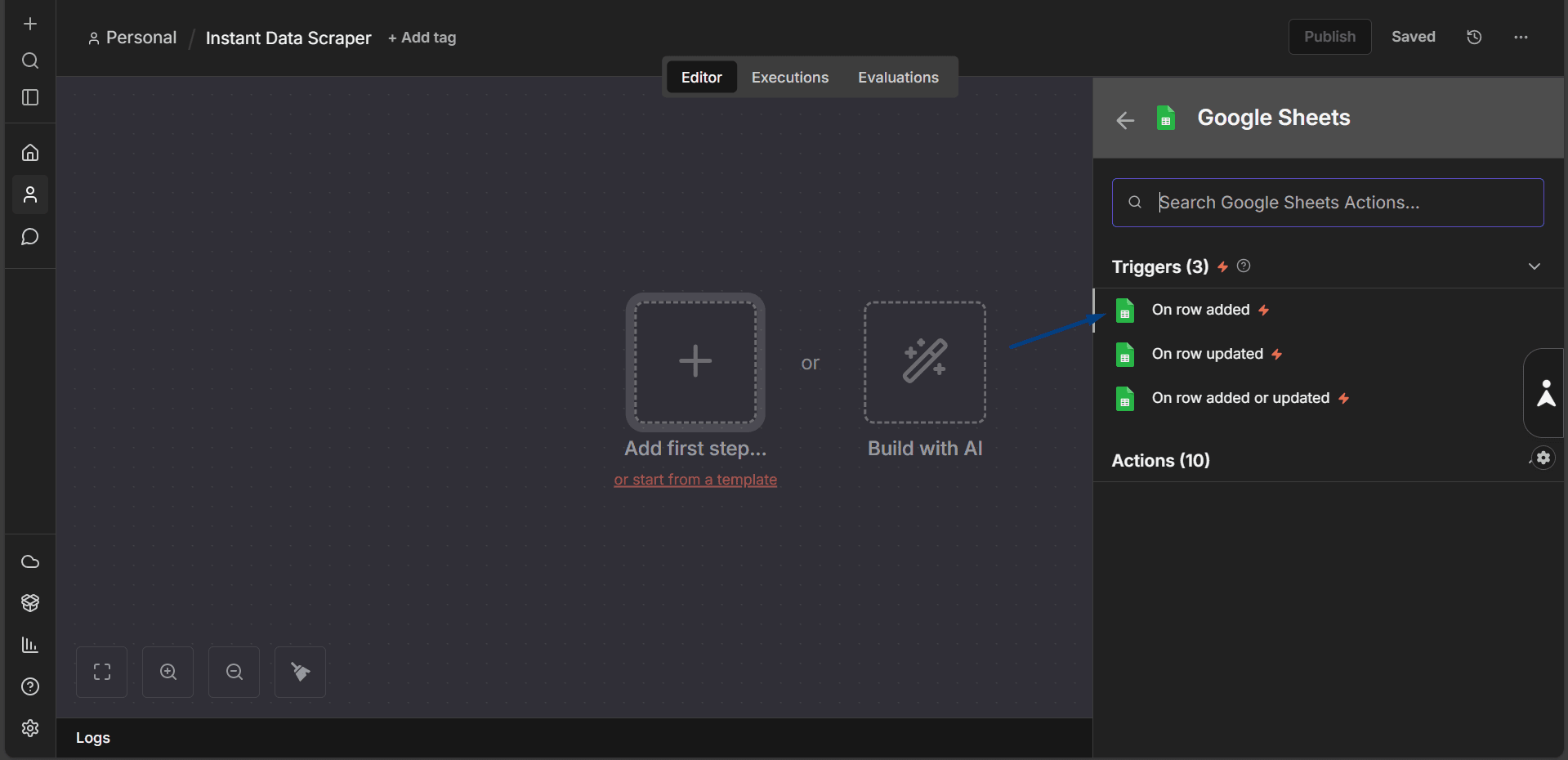
Task: Open search from the sidebar magnifier icon
Action: pos(30,60)
